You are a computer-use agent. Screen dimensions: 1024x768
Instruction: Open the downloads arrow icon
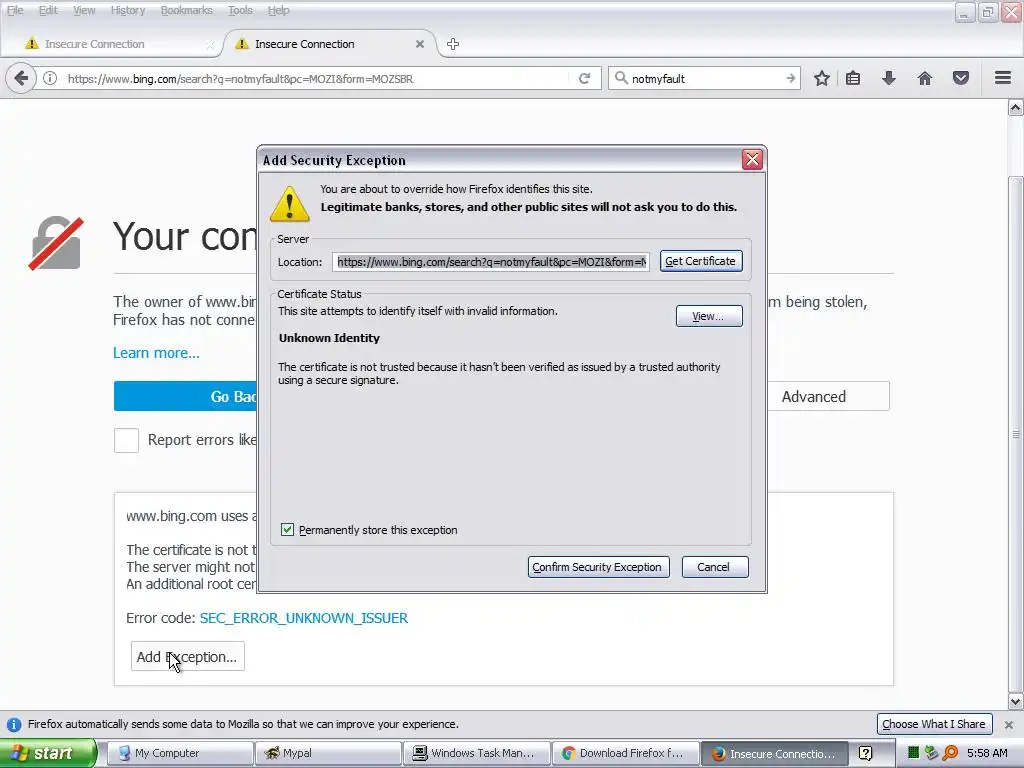click(x=889, y=78)
